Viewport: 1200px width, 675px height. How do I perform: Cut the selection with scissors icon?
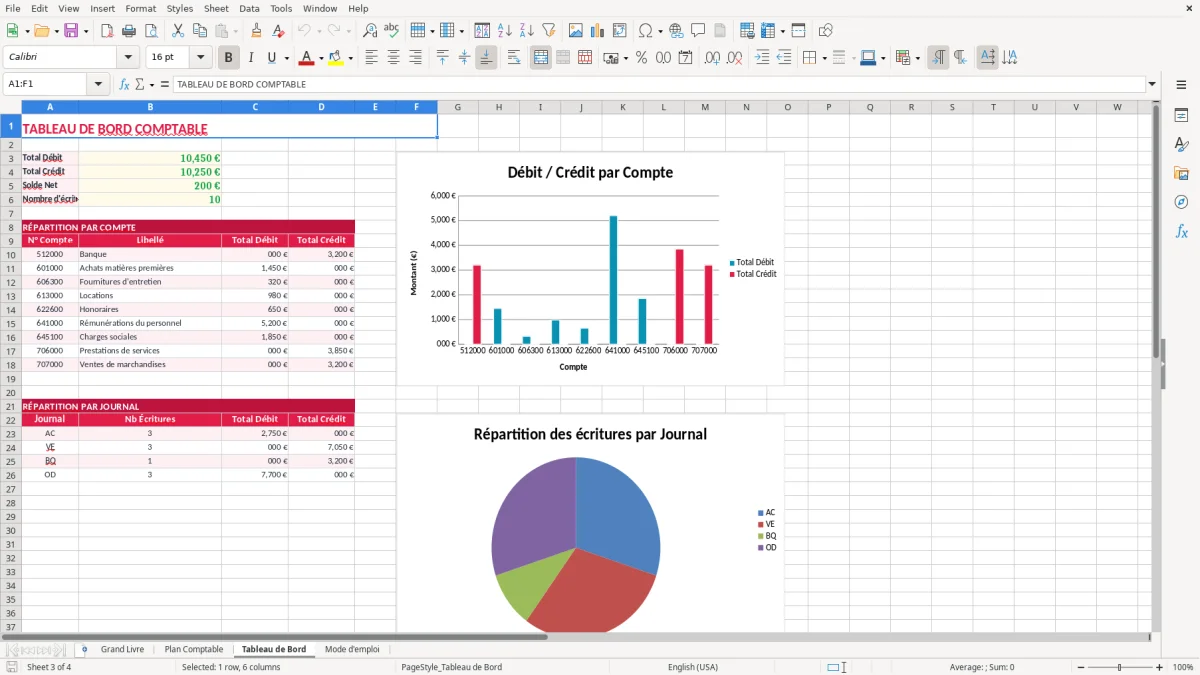(177, 31)
